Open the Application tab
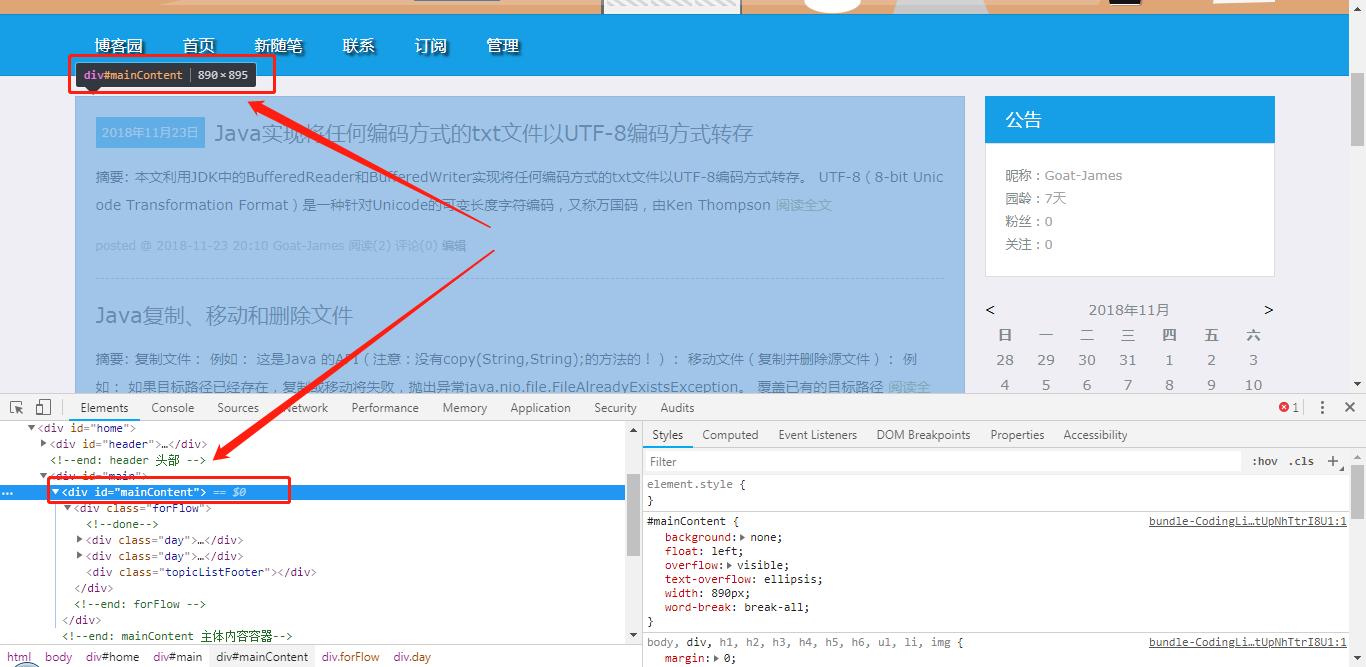The image size is (1366, 667). [x=540, y=408]
